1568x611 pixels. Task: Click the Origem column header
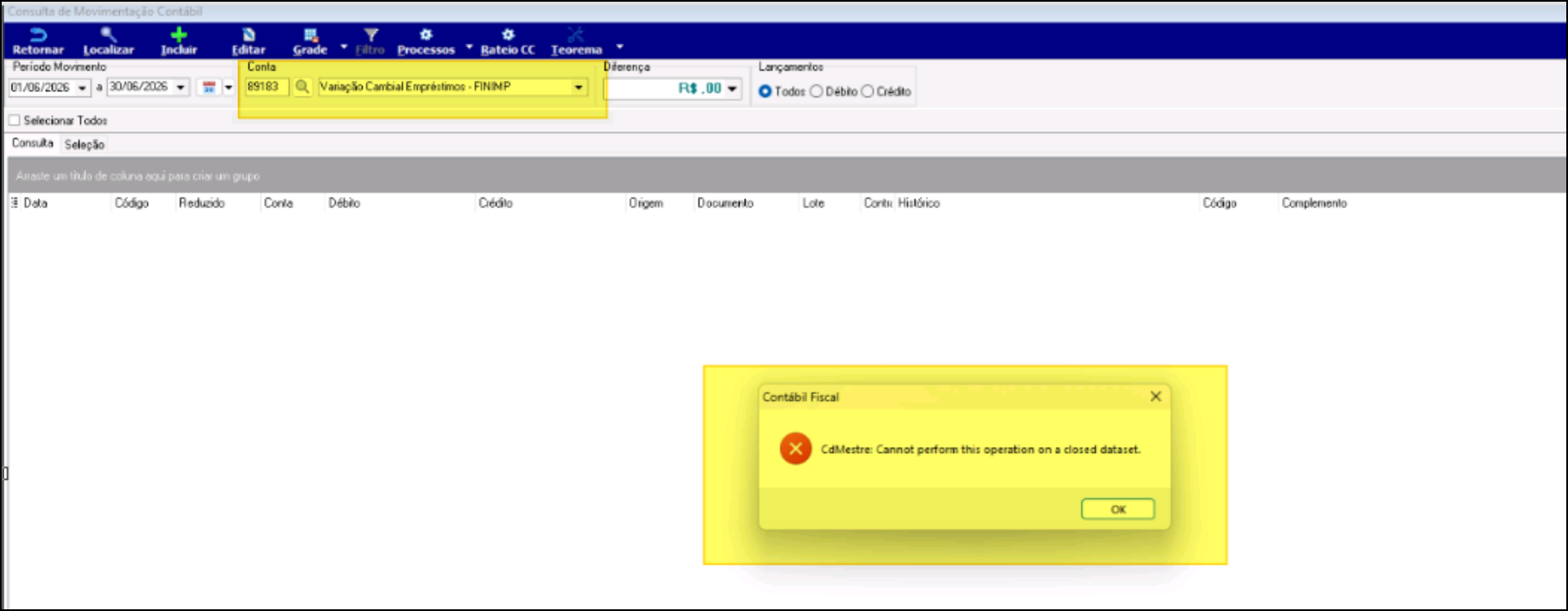[x=646, y=203]
